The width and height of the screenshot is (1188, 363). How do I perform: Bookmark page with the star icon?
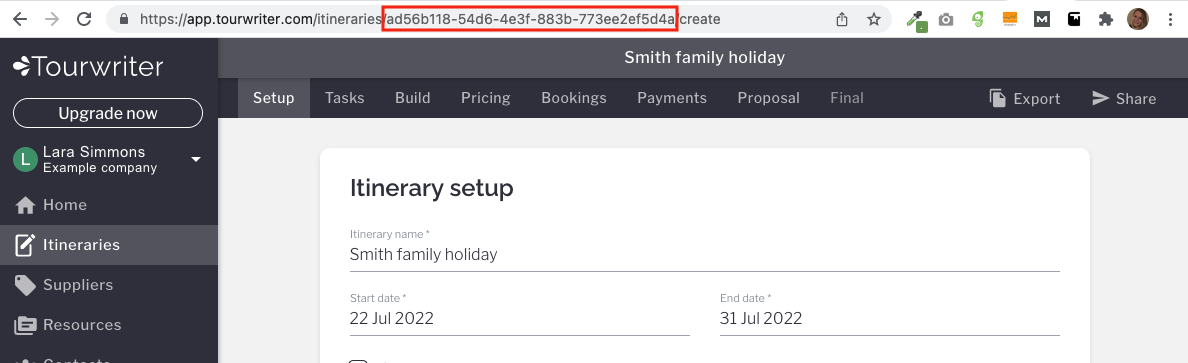[x=874, y=20]
